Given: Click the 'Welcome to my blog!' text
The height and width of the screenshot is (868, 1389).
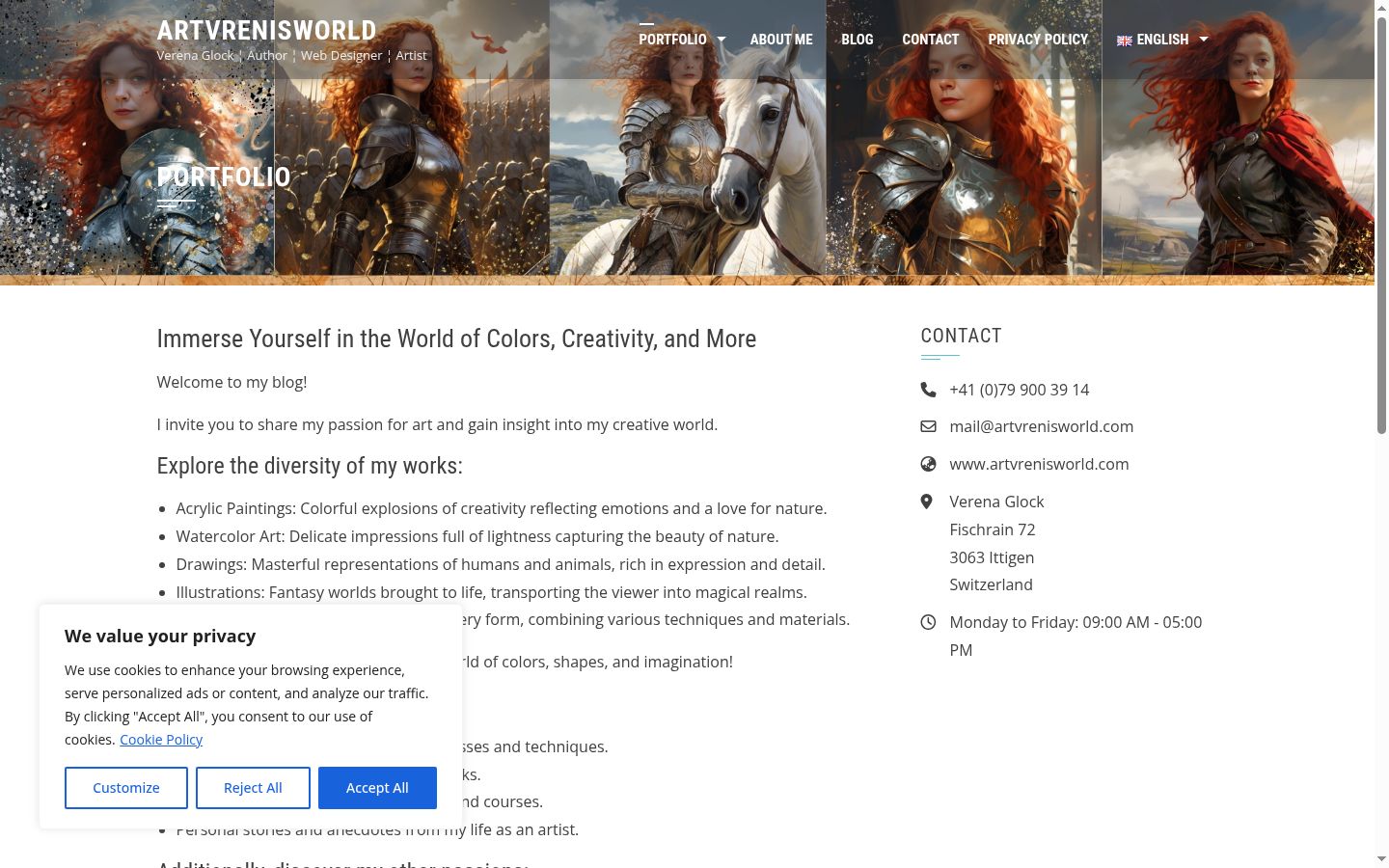Looking at the screenshot, I should tap(231, 382).
